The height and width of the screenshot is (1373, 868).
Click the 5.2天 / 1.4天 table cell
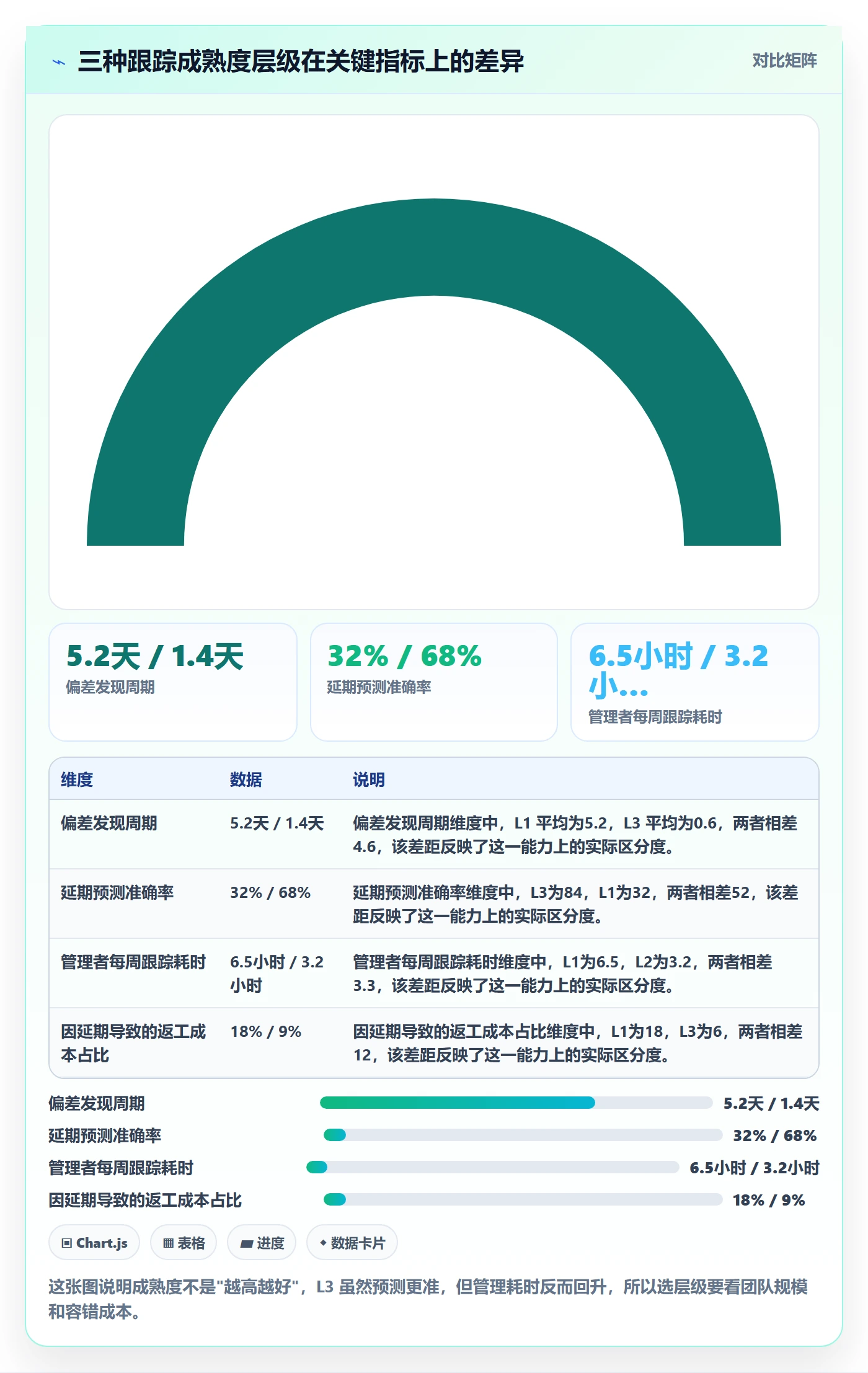(277, 823)
